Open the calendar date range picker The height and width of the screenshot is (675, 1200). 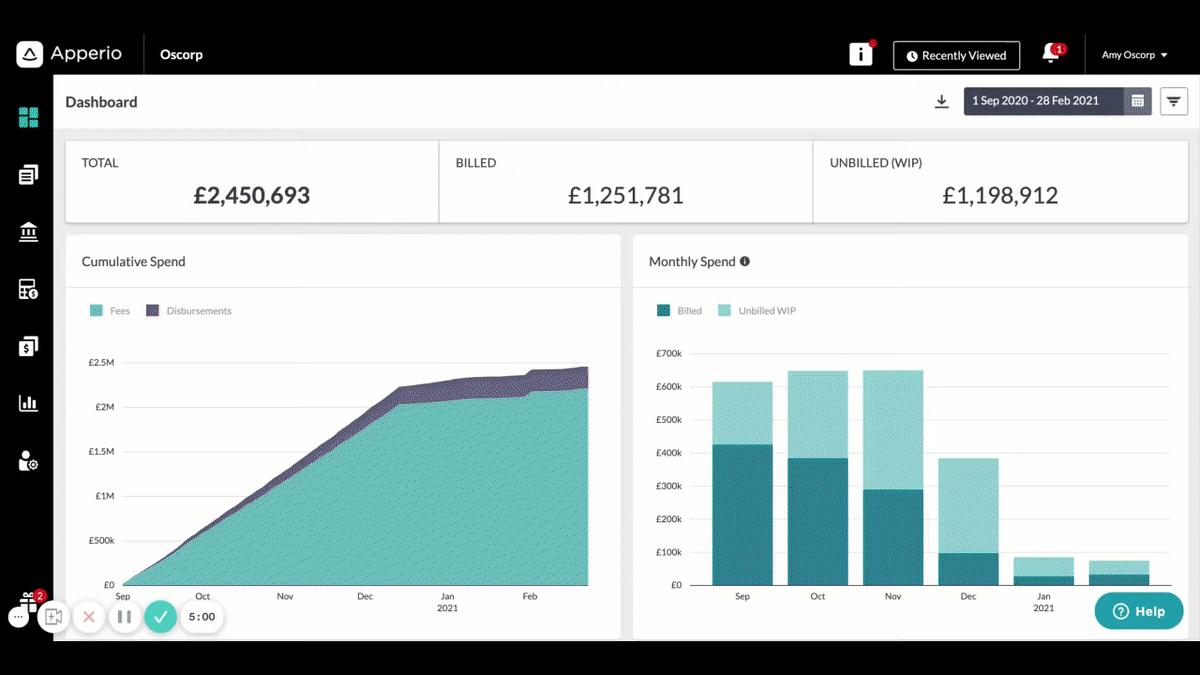click(1138, 101)
